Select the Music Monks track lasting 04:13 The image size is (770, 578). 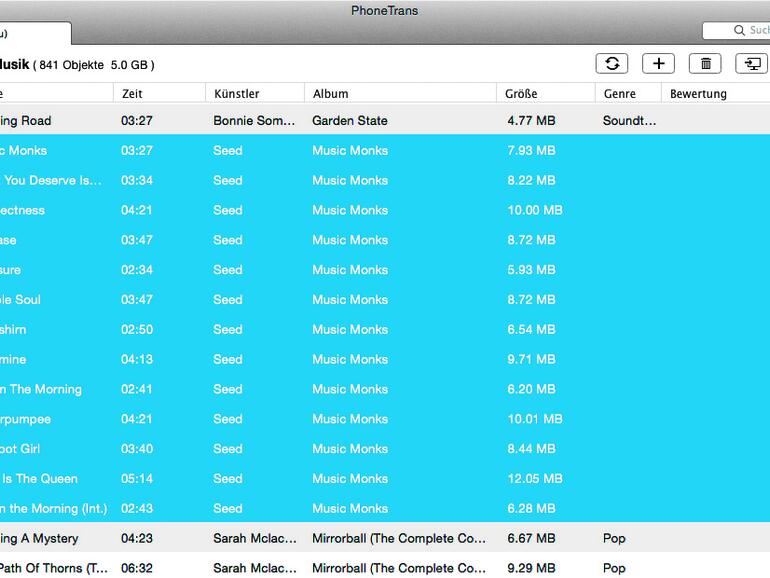click(350, 359)
